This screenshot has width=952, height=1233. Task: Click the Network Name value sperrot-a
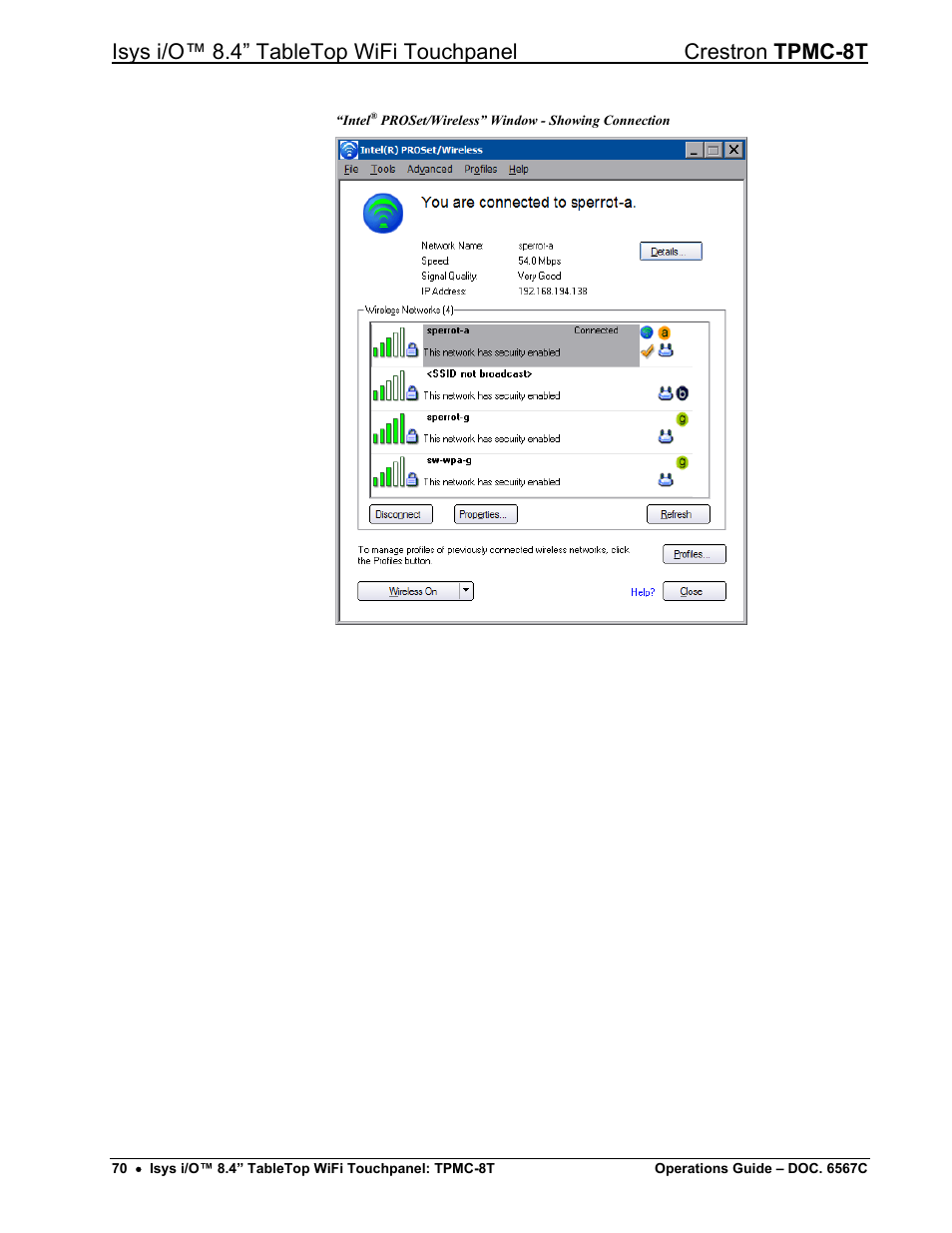(x=536, y=246)
